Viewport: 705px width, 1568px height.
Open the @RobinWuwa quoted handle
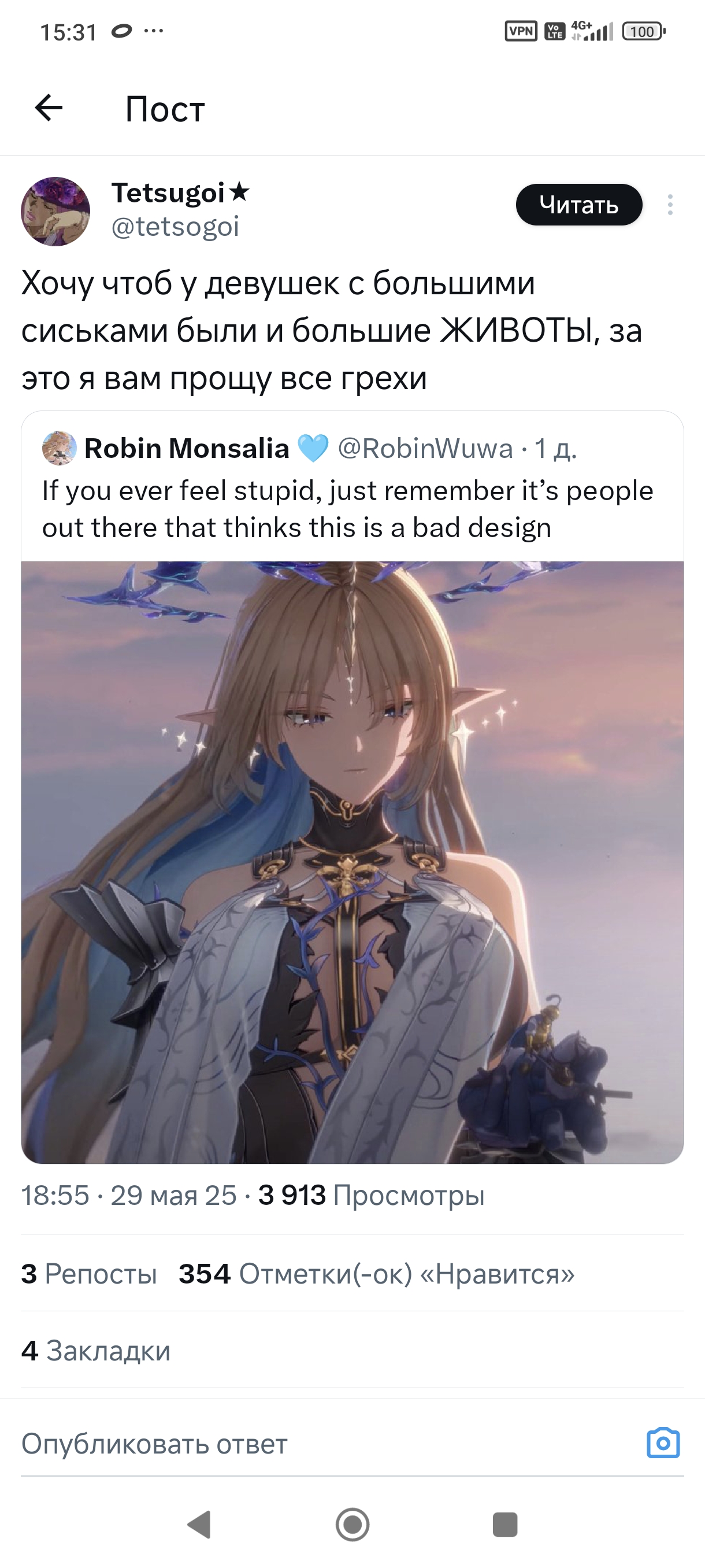(425, 449)
